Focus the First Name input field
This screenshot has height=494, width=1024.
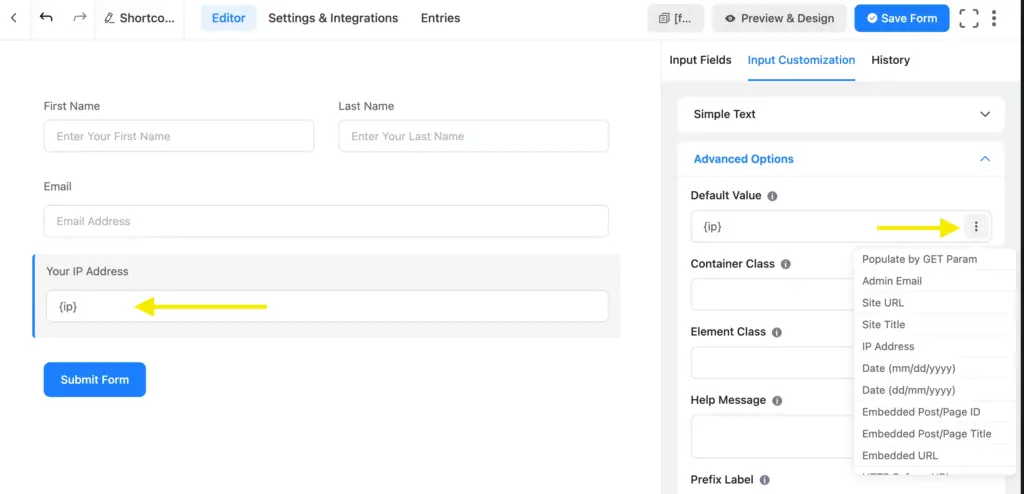click(179, 136)
